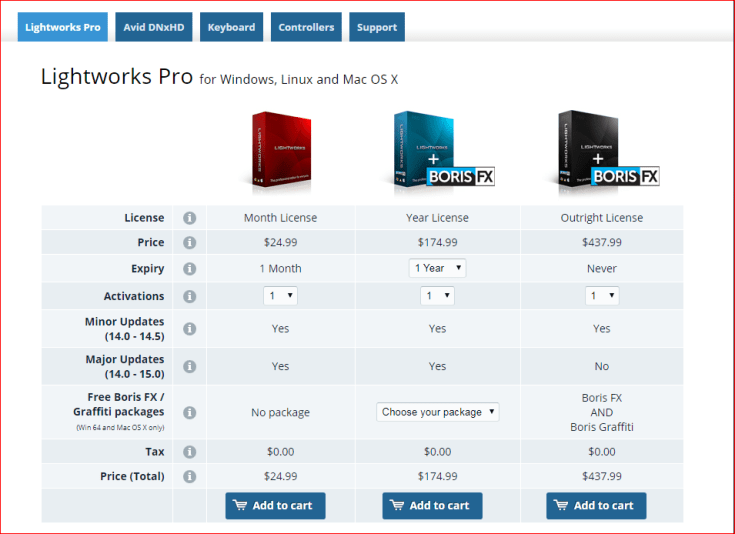
Task: Open Activations dropdown for Month License
Action: click(x=280, y=296)
